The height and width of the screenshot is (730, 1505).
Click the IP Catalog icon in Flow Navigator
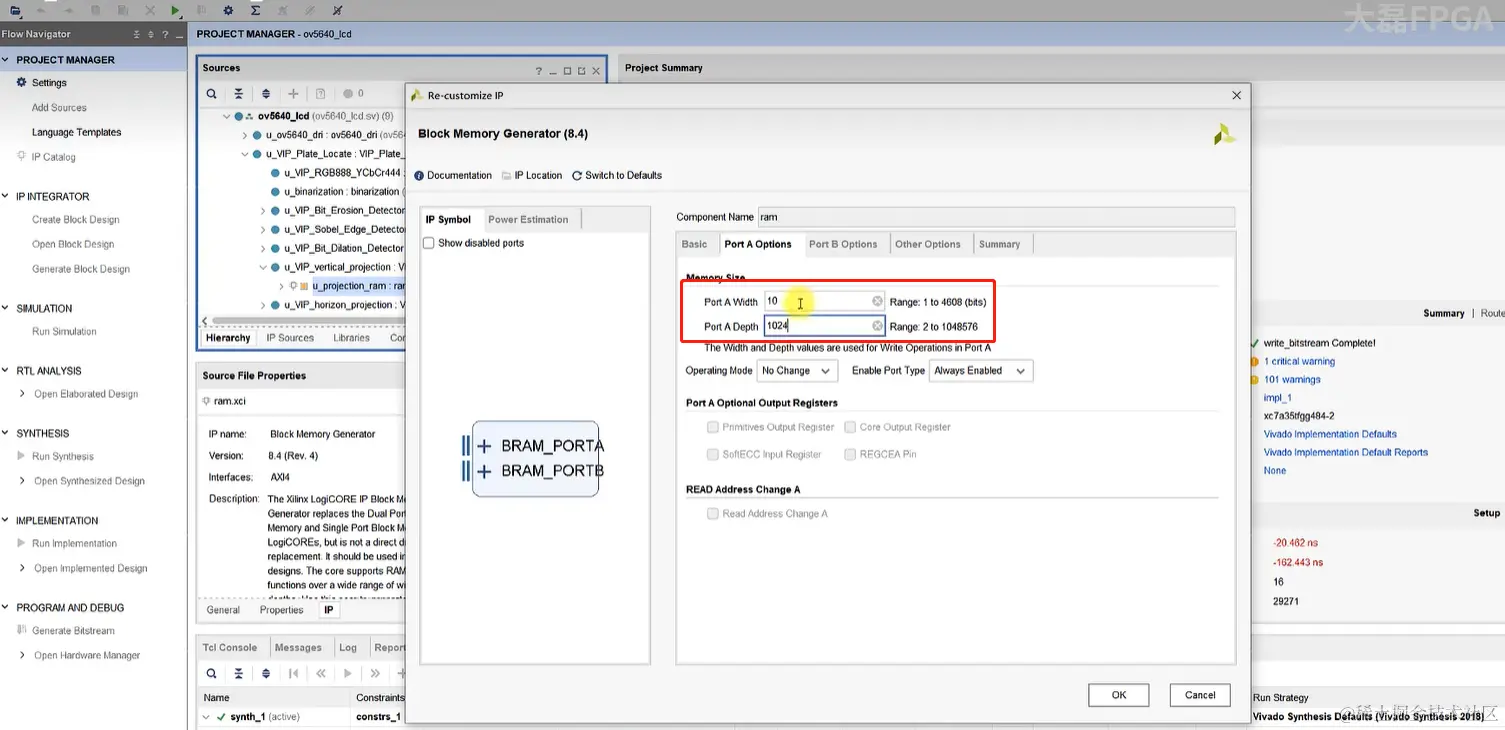point(21,156)
